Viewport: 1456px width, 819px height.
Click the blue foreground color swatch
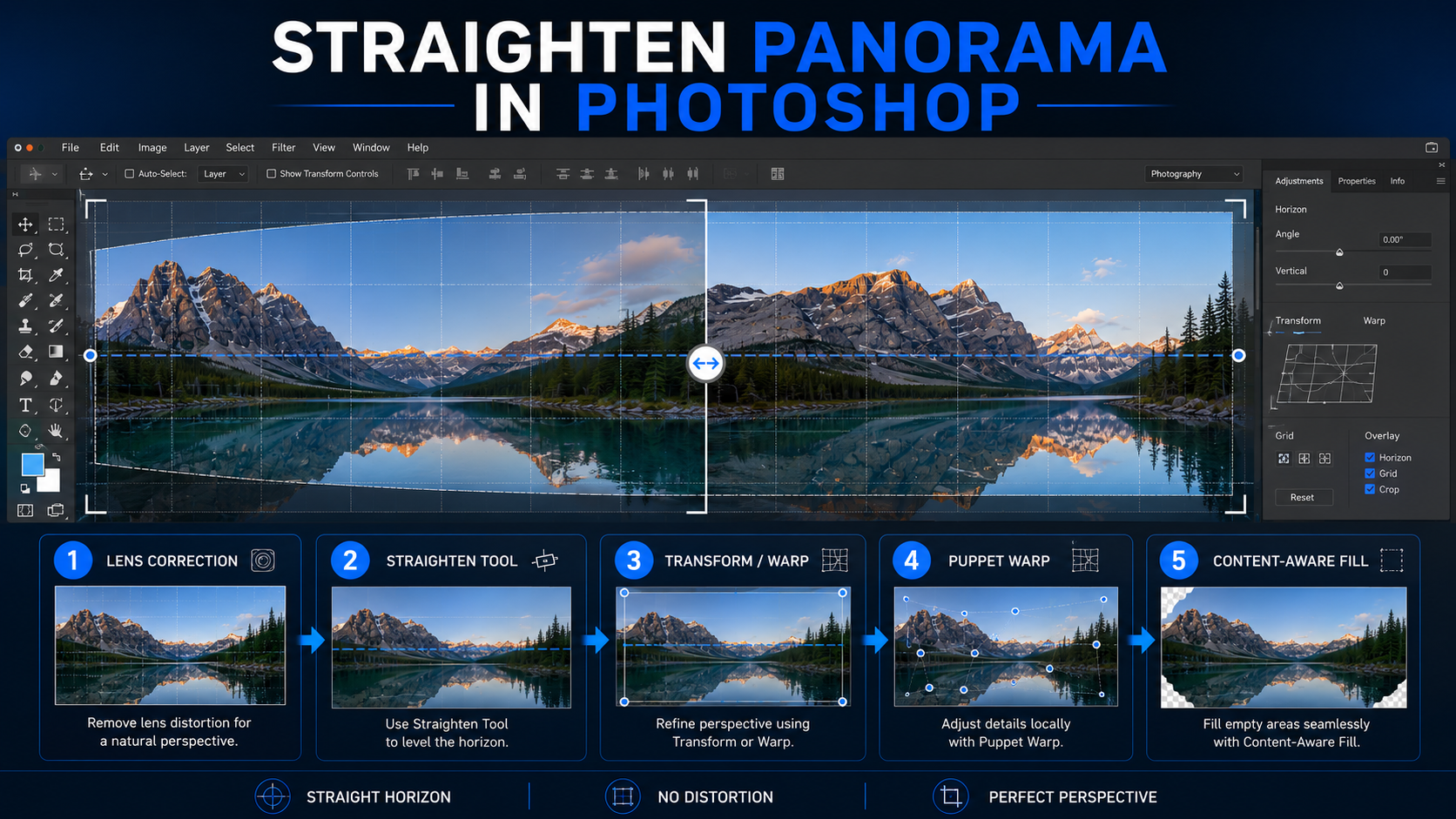(x=32, y=465)
